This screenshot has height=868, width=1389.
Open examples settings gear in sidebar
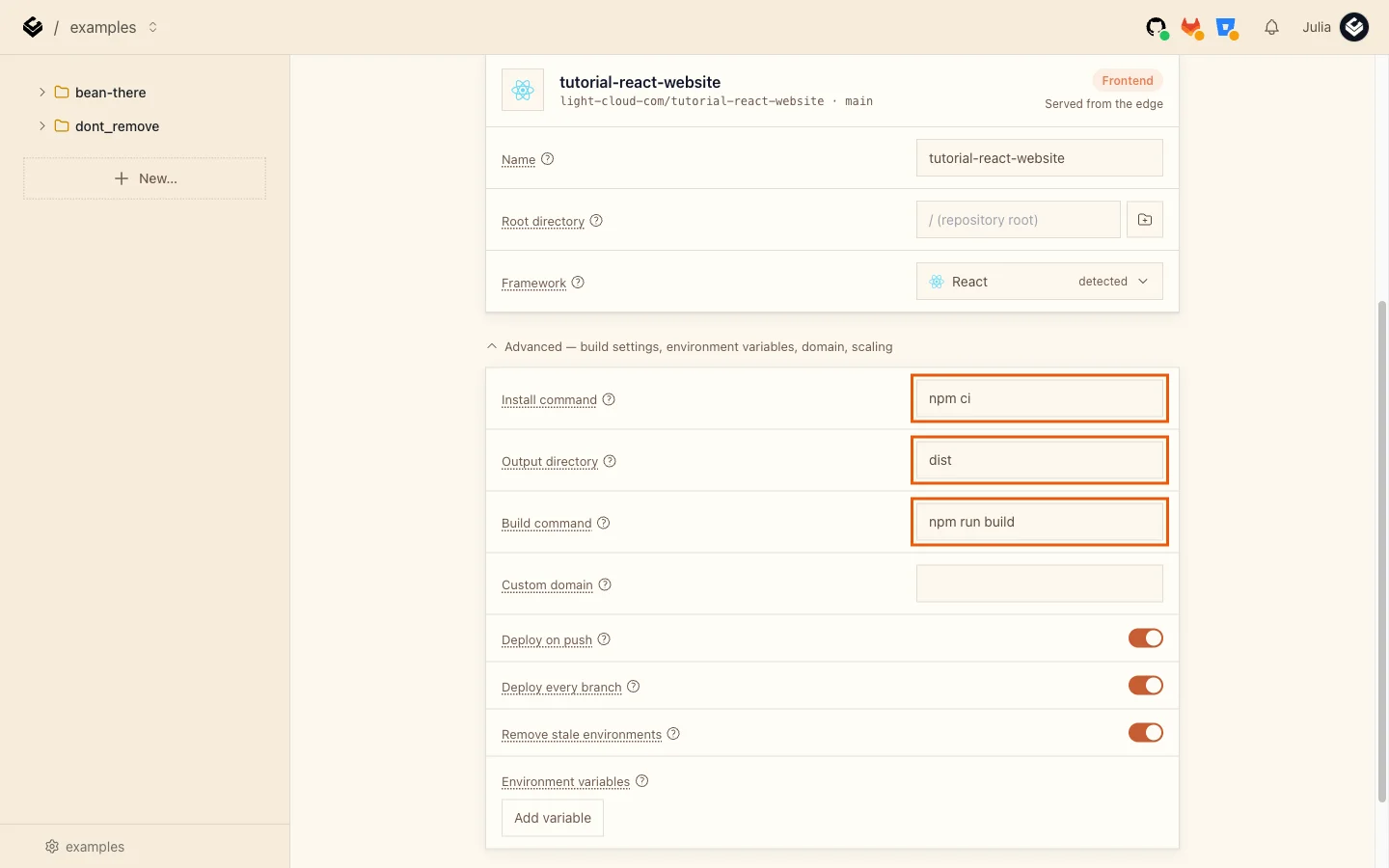click(52, 847)
